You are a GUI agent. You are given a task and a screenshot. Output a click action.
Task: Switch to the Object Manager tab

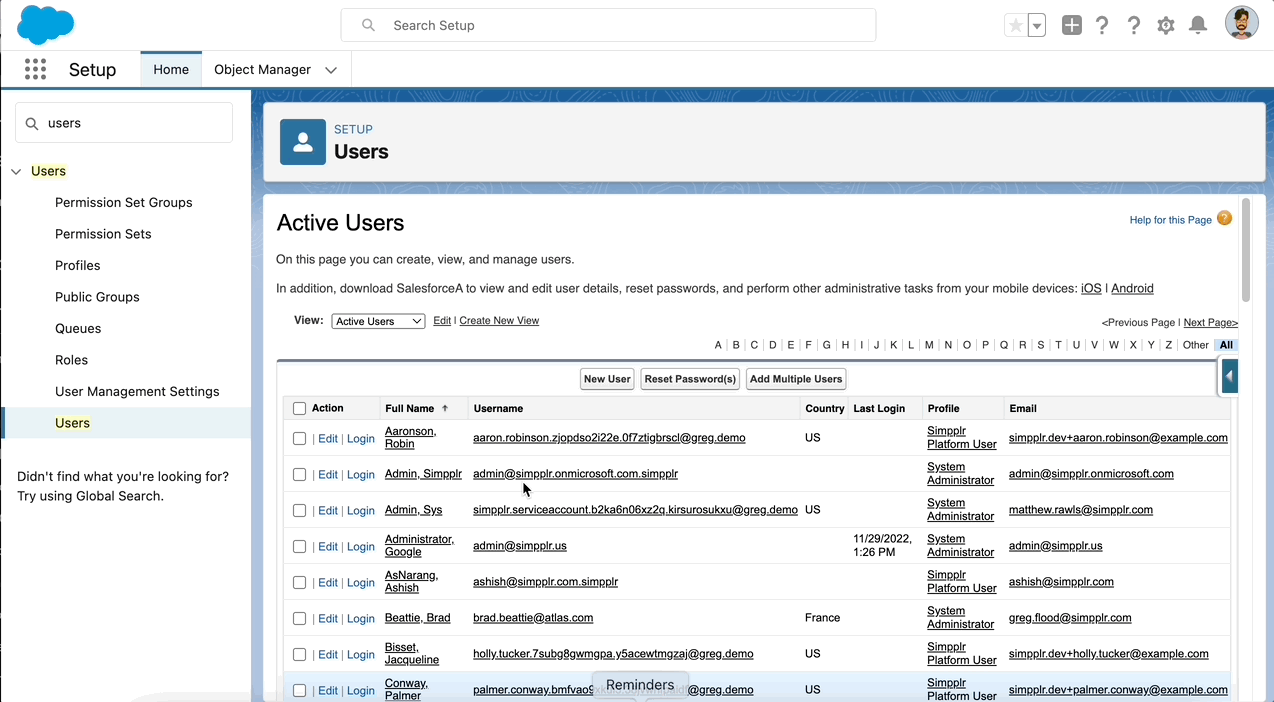[262, 70]
